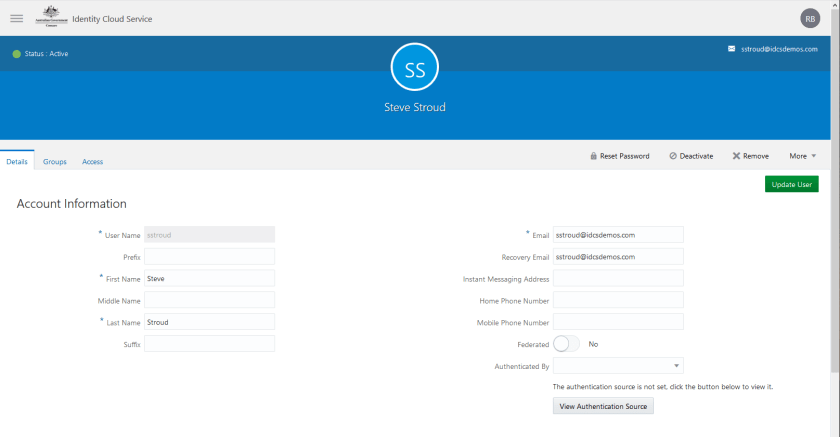Click the SS profile avatar circle
Screen dimensions: 840x437
[414, 68]
